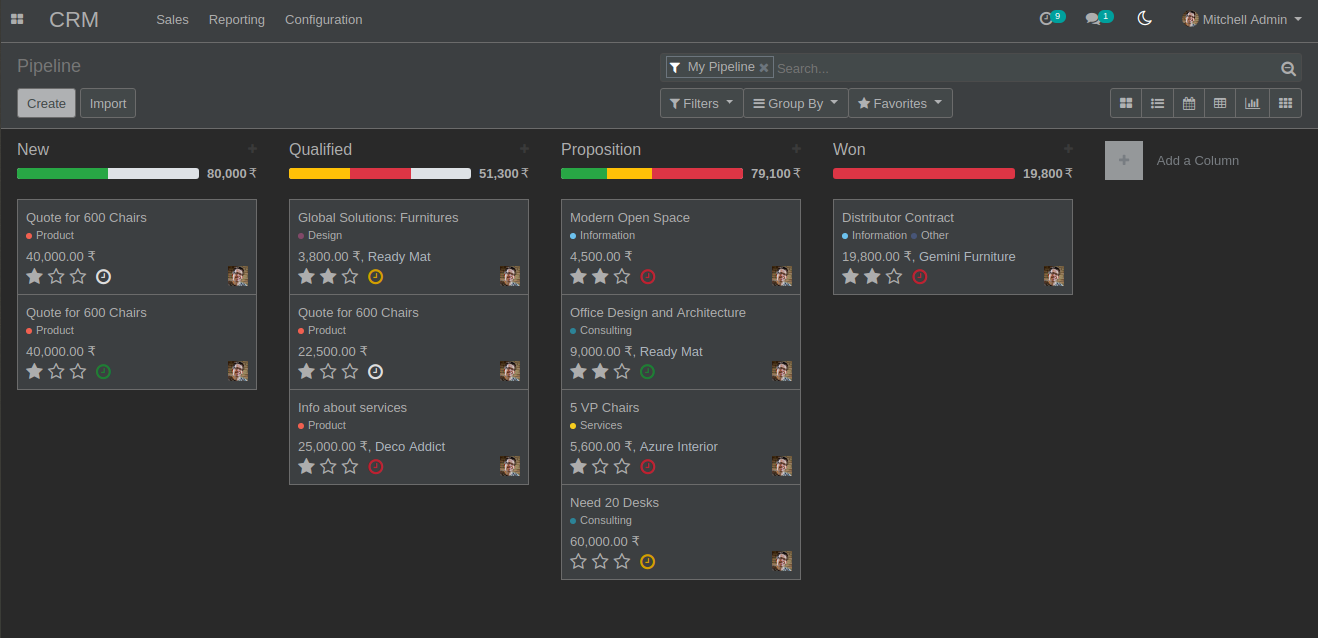Click salesperson avatar on Distributor Contract card
Viewport: 1318px width, 638px height.
1053,276
